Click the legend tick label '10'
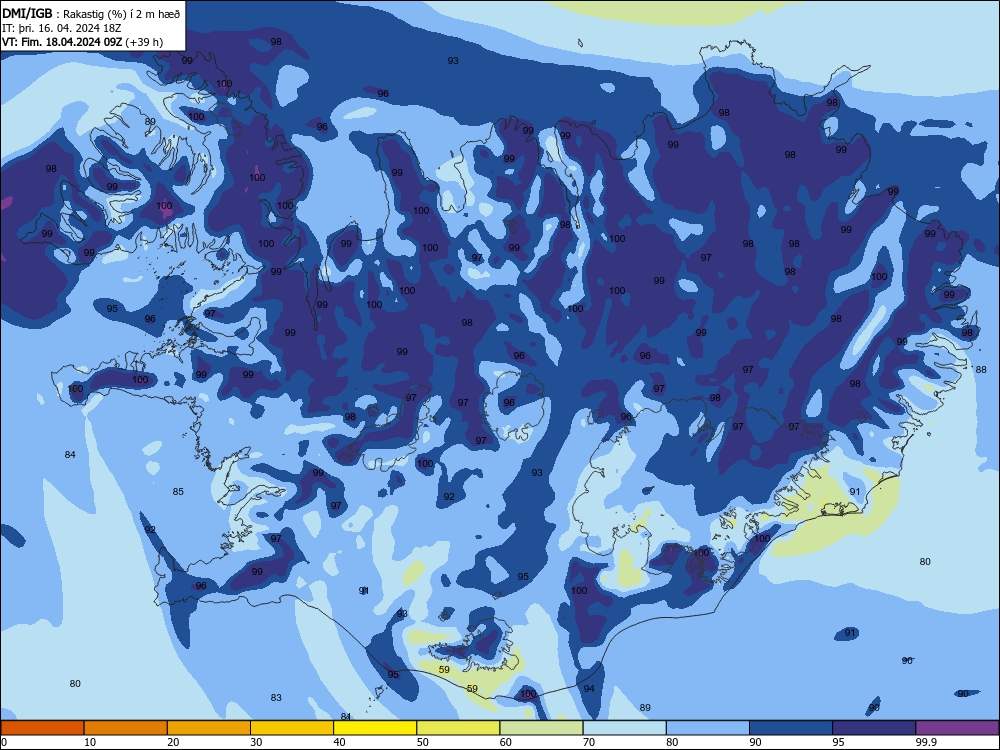 tap(90, 742)
